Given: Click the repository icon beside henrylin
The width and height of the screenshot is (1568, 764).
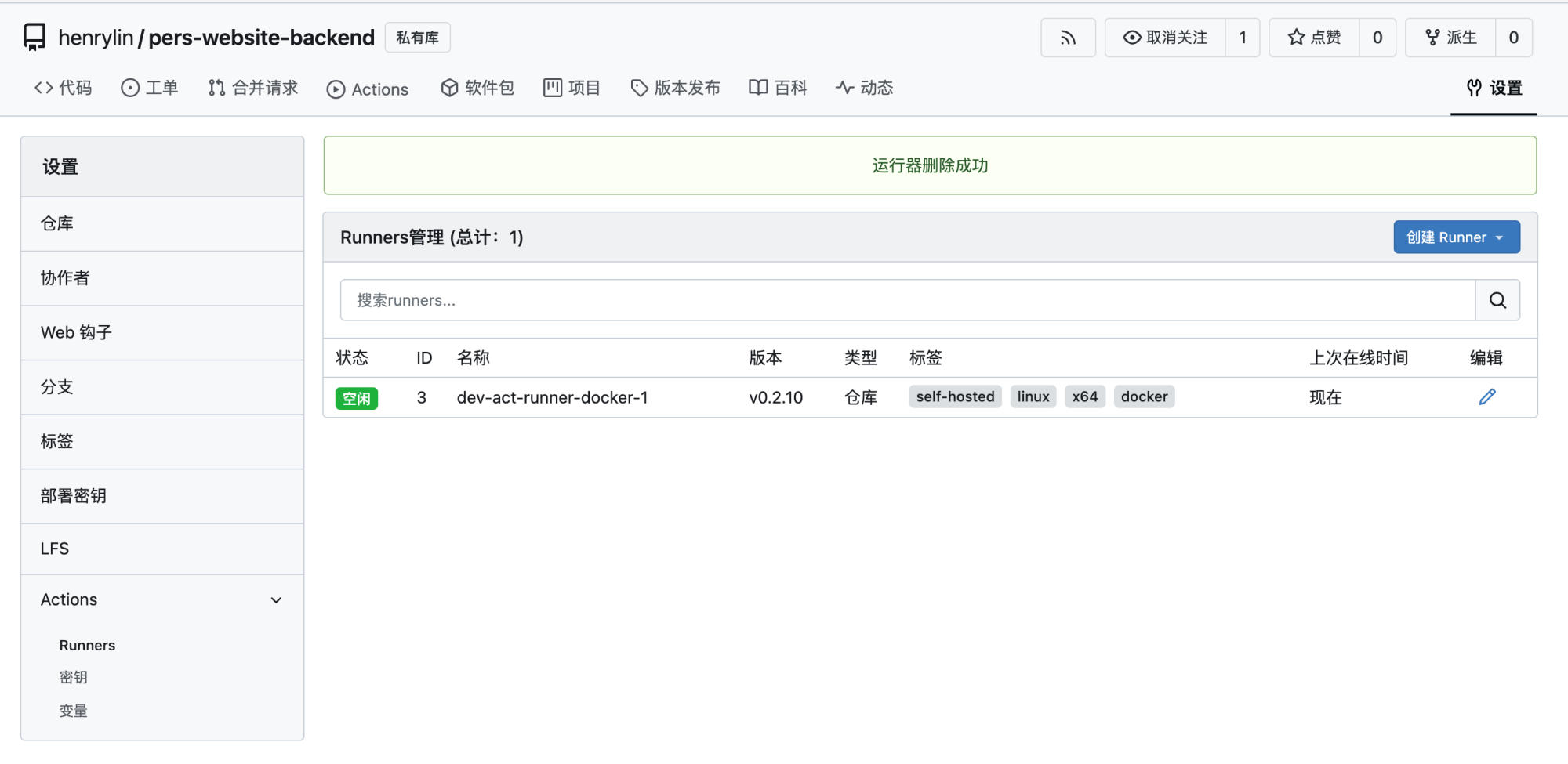Looking at the screenshot, I should (34, 38).
